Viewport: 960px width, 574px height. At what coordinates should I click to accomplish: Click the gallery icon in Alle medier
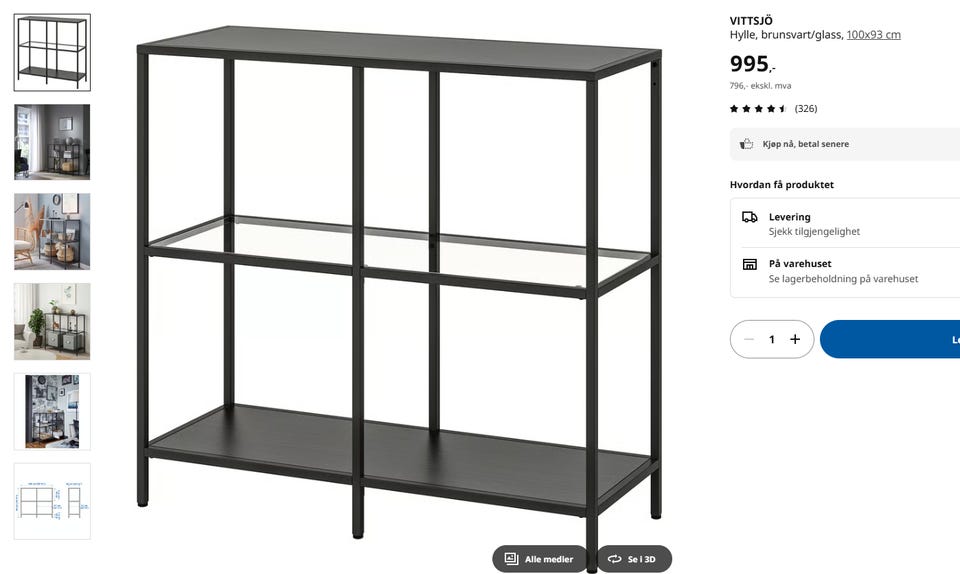511,559
